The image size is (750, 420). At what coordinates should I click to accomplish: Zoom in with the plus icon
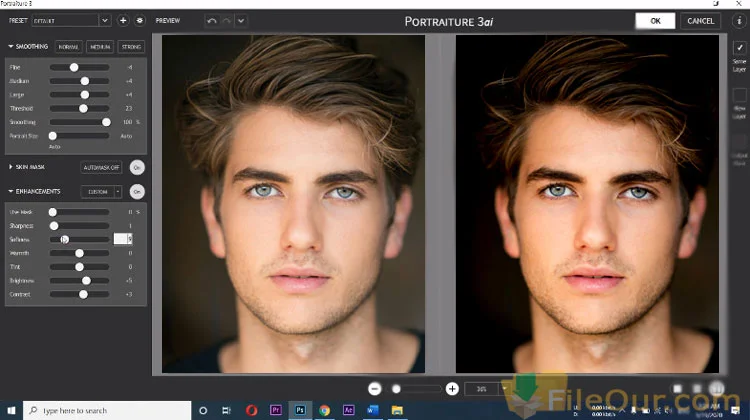click(x=452, y=389)
